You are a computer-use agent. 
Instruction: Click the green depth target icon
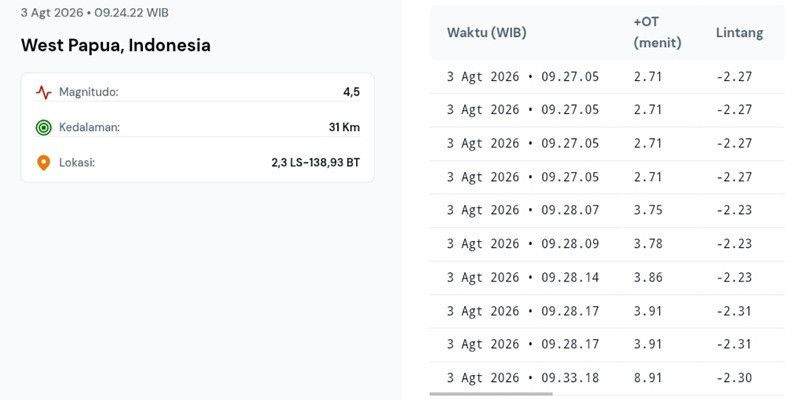click(x=44, y=128)
